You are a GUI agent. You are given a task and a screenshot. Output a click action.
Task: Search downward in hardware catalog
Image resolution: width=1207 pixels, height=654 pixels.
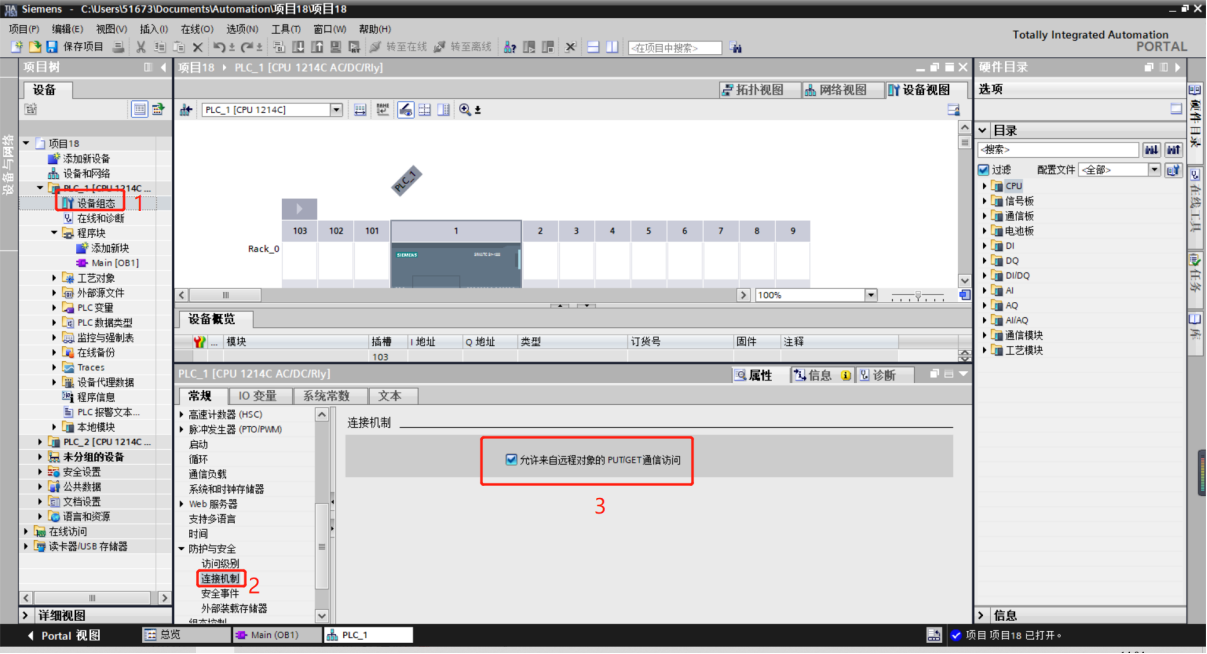tap(1152, 149)
